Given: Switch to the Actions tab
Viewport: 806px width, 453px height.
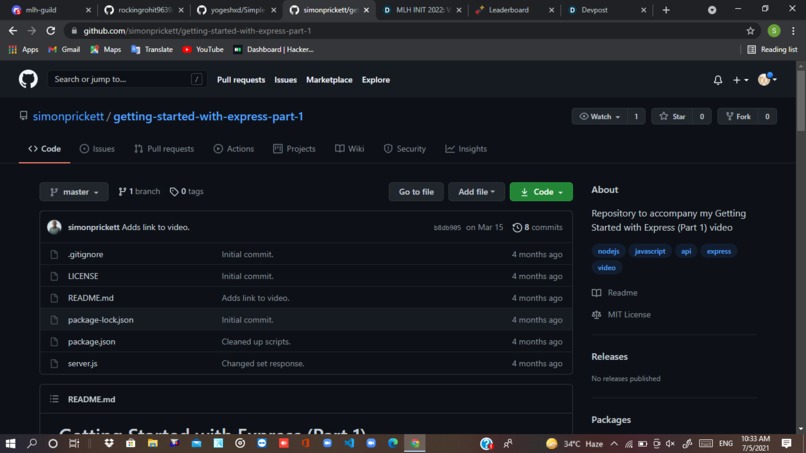Looking at the screenshot, I should [x=234, y=149].
